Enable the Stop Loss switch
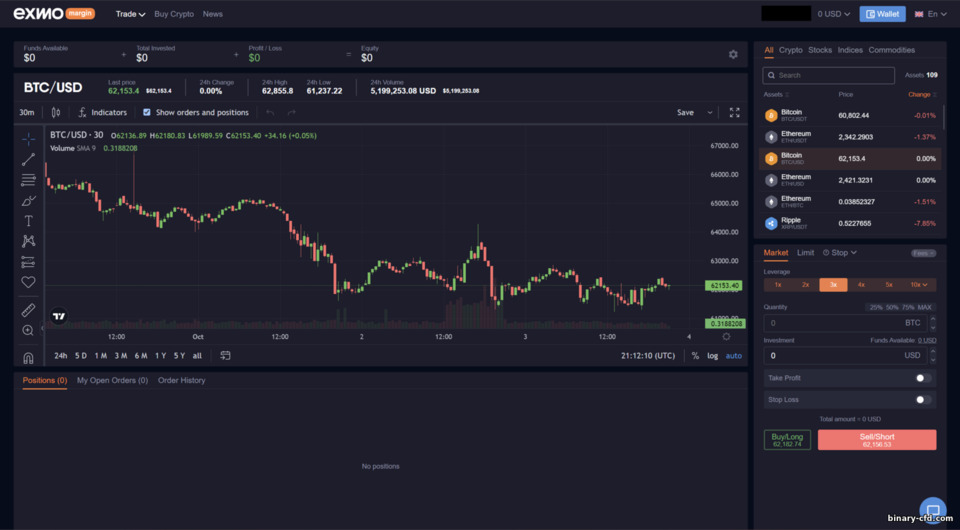The width and height of the screenshot is (960, 530). click(923, 400)
